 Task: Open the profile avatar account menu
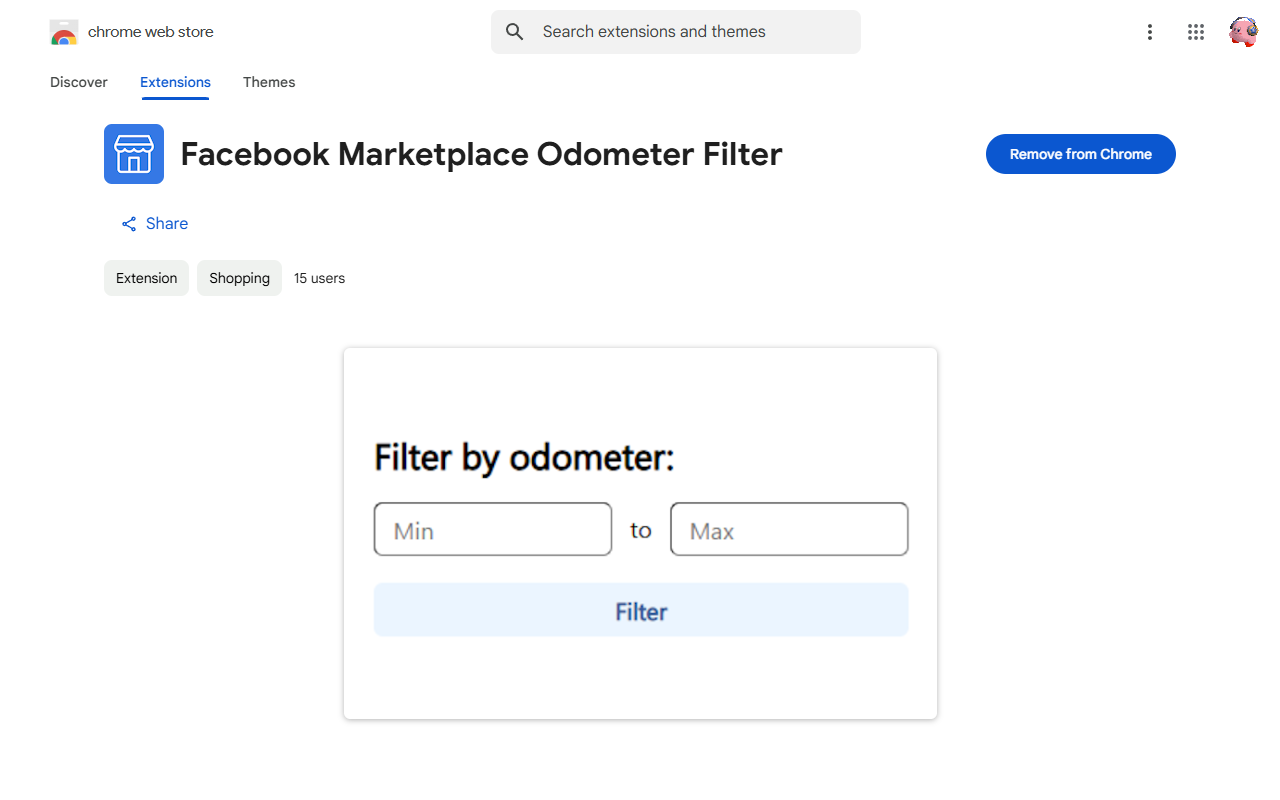1243,32
